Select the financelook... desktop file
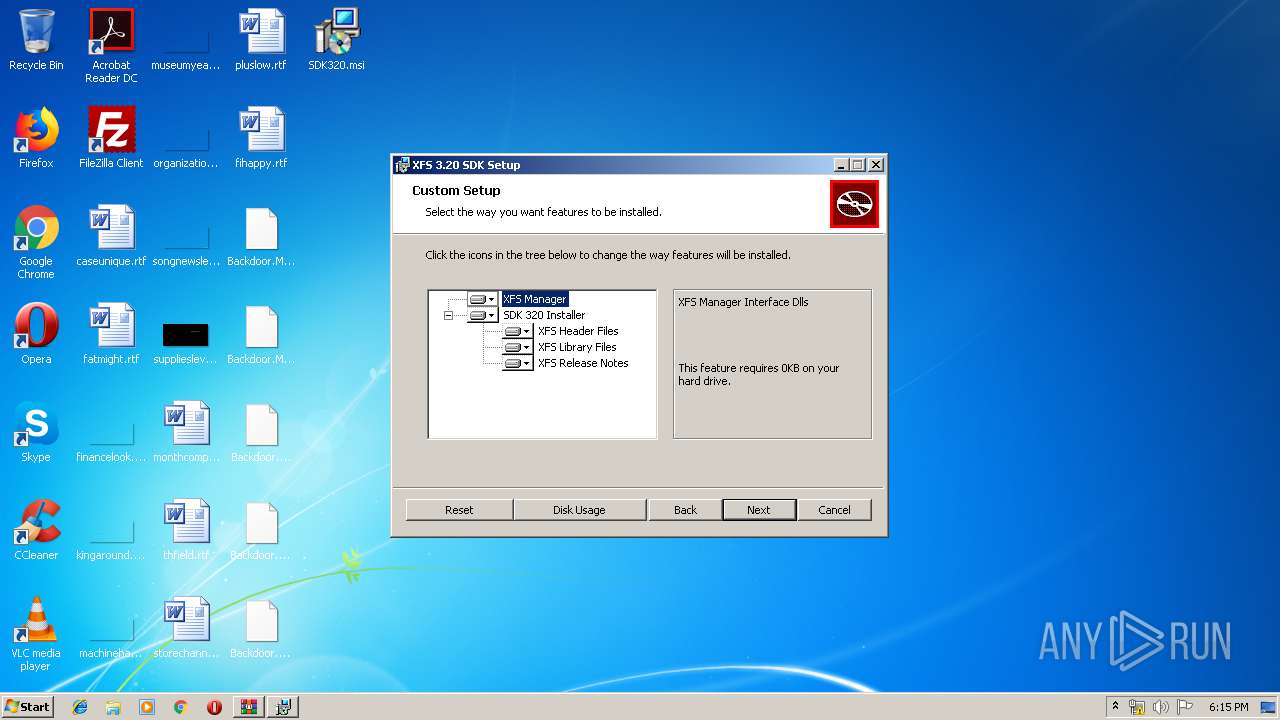This screenshot has width=1280, height=720. tap(111, 441)
